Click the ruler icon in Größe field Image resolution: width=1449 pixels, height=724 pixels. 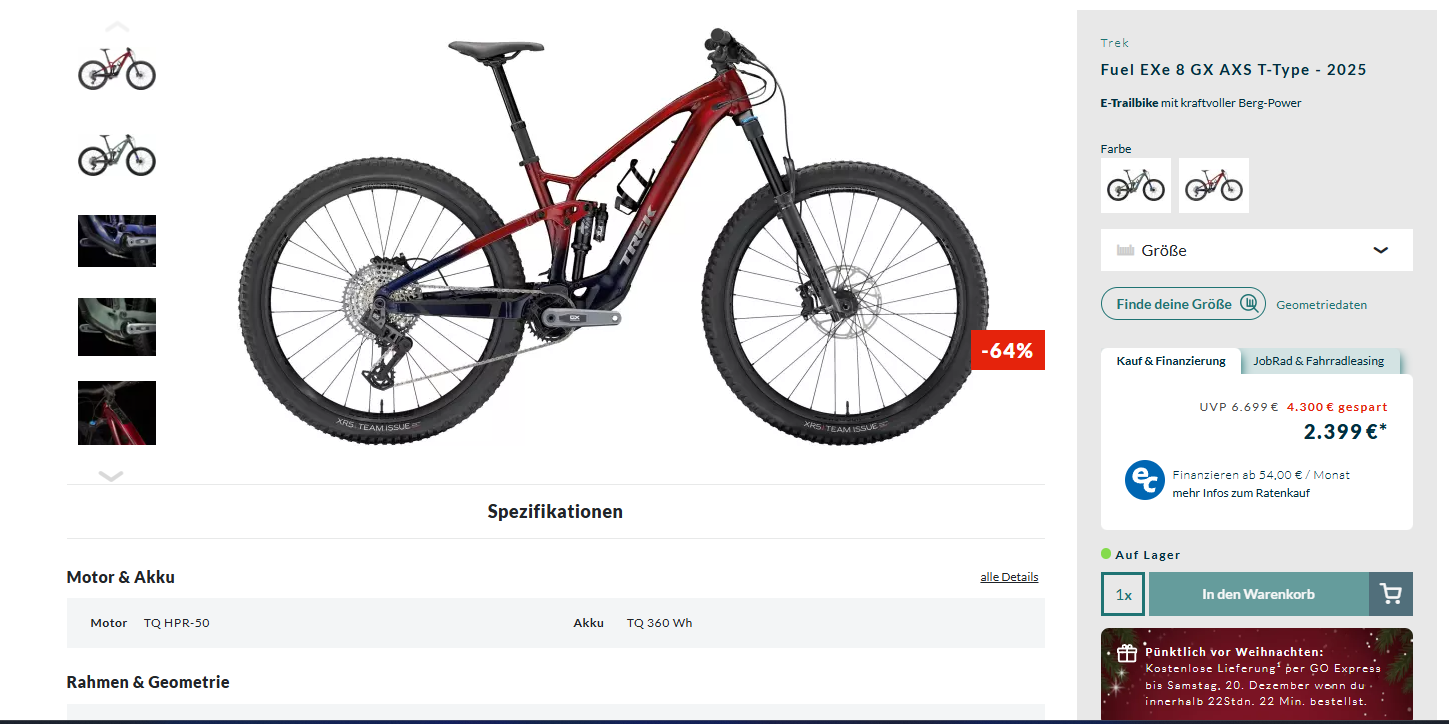pos(1125,250)
